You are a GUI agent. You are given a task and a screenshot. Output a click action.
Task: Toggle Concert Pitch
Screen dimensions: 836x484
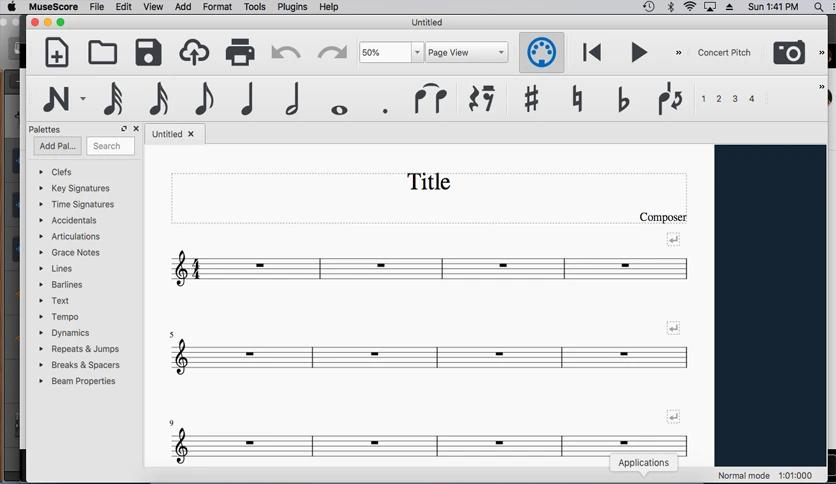pyautogui.click(x=724, y=52)
